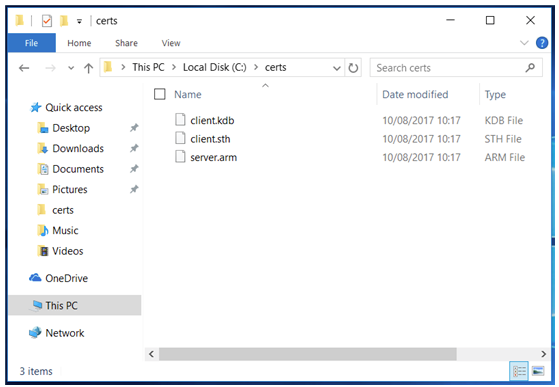This screenshot has height=387, width=559.
Task: Open the File menu tab
Action: tap(31, 43)
